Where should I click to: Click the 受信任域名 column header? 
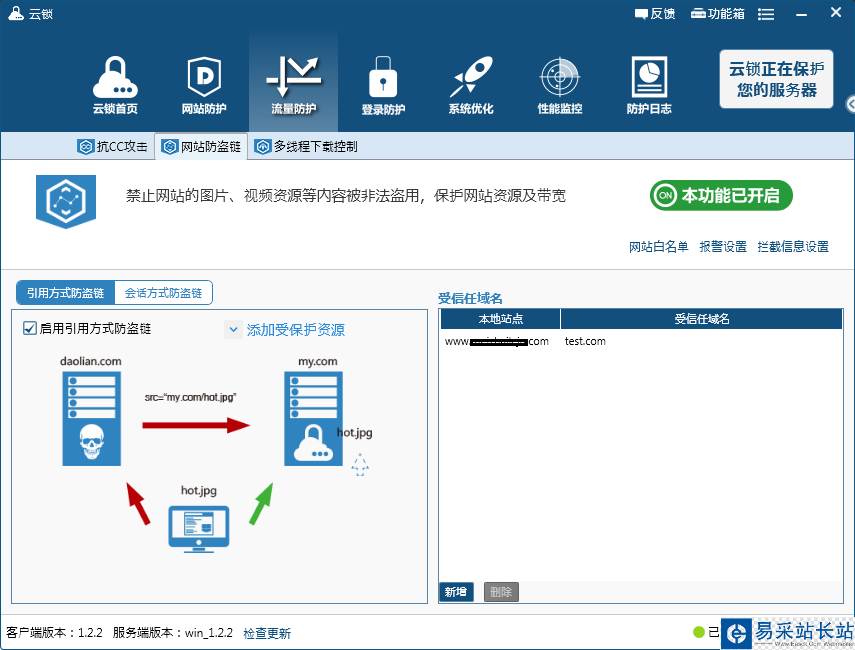point(702,318)
